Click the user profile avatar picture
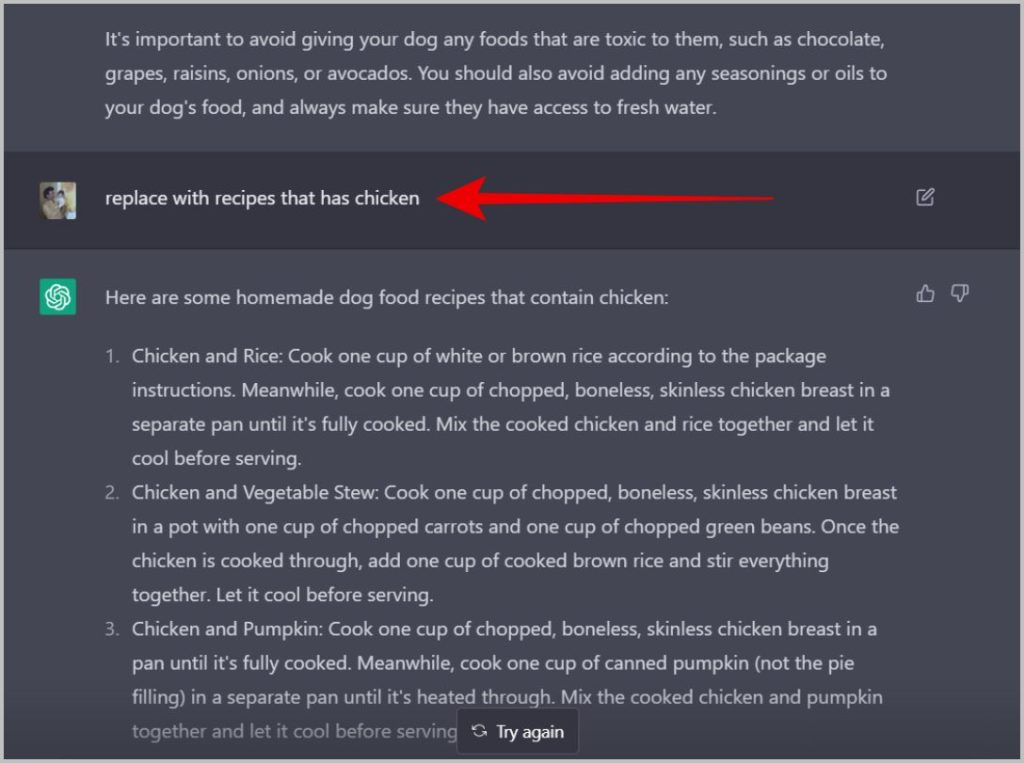Image resolution: width=1024 pixels, height=763 pixels. (x=57, y=200)
